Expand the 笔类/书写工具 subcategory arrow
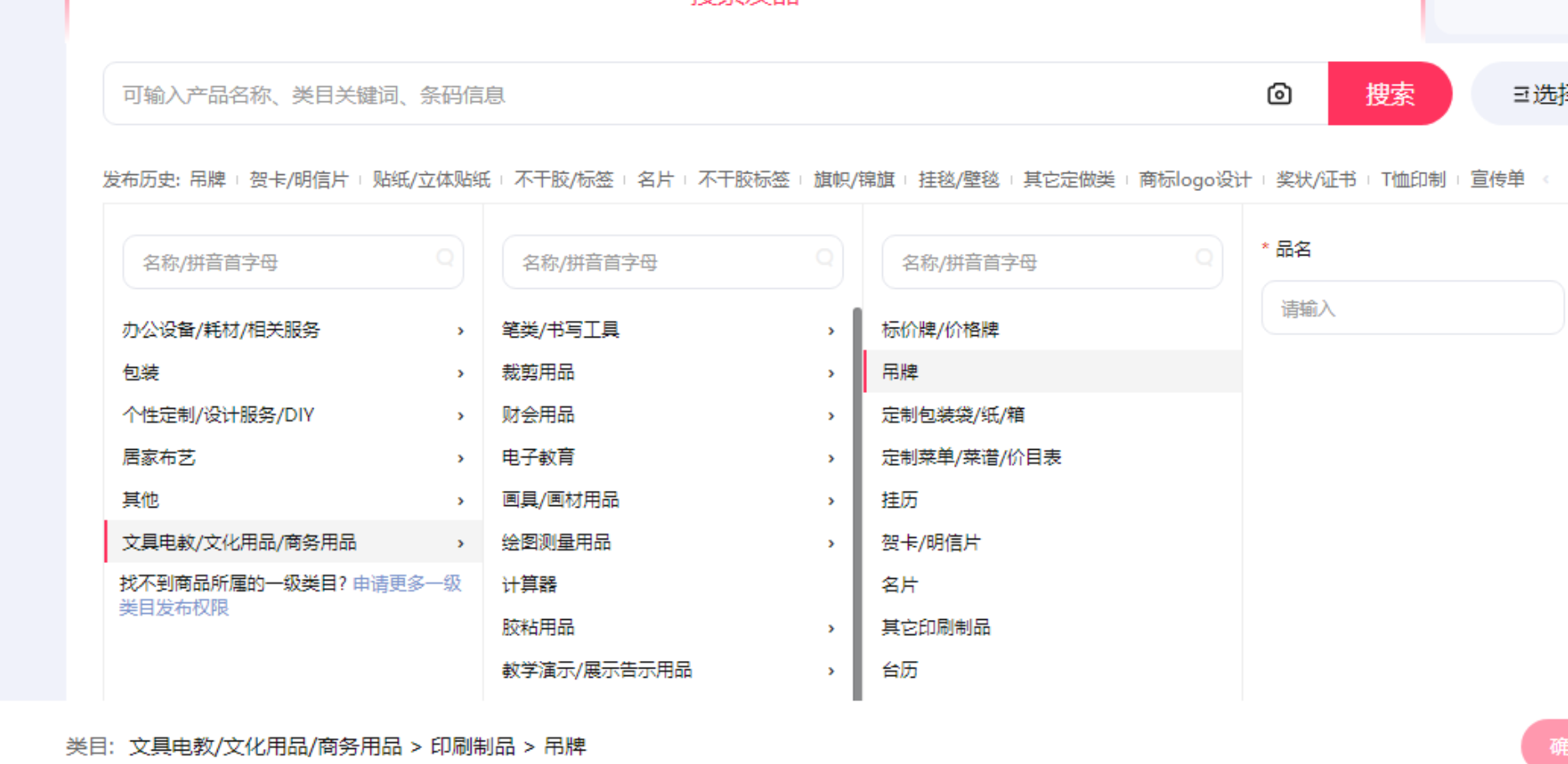 coord(831,331)
